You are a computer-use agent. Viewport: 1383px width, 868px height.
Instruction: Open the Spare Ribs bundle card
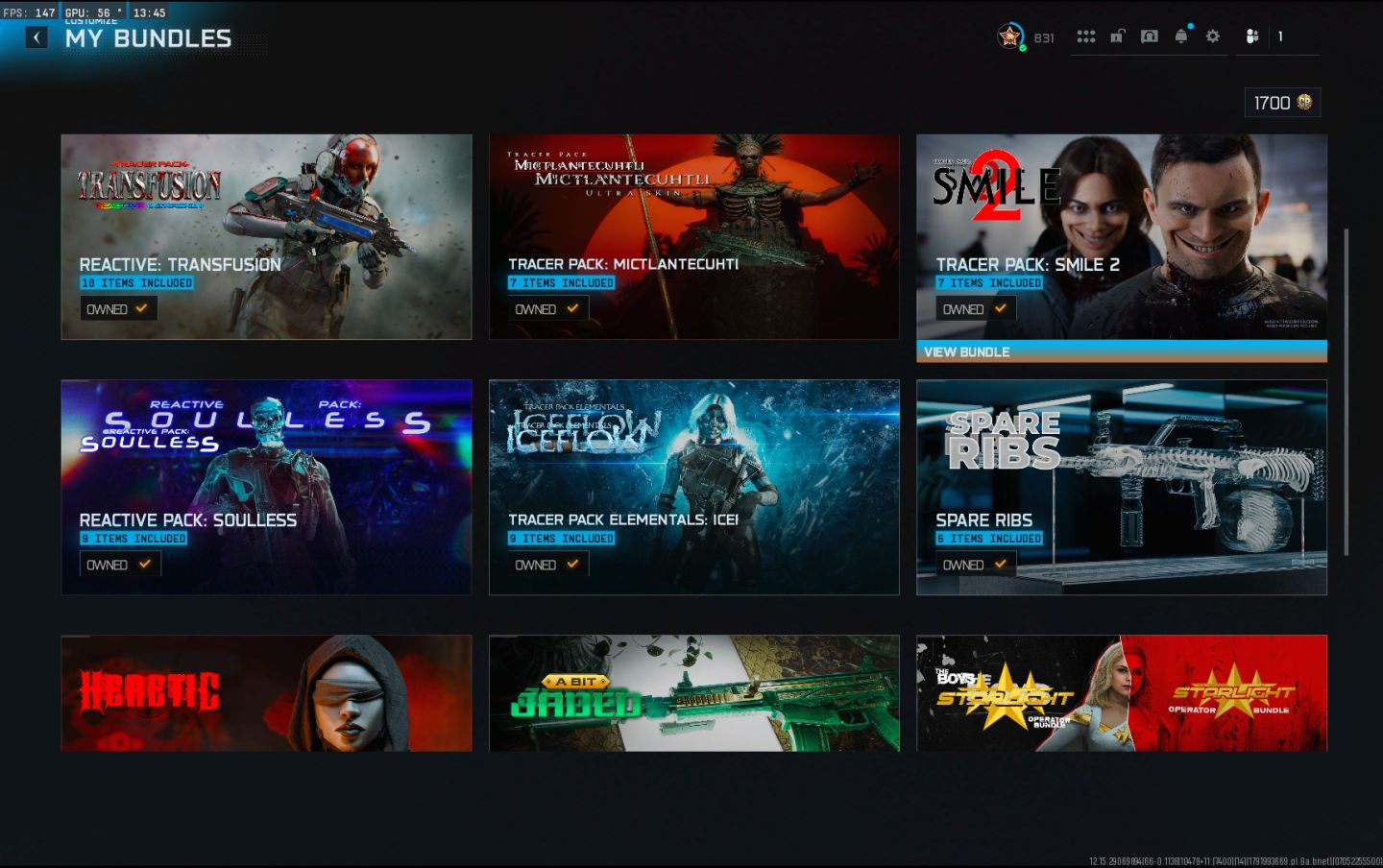click(x=1122, y=487)
